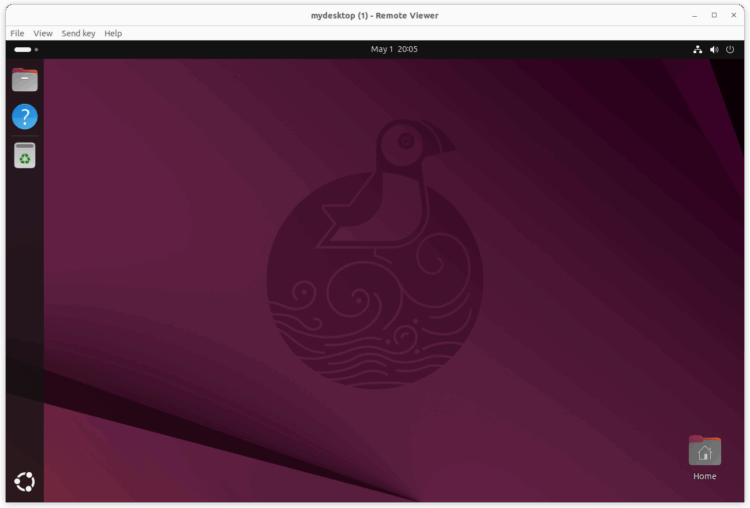The height and width of the screenshot is (508, 750).
Task: Open the power icon in top bar
Action: click(x=730, y=49)
